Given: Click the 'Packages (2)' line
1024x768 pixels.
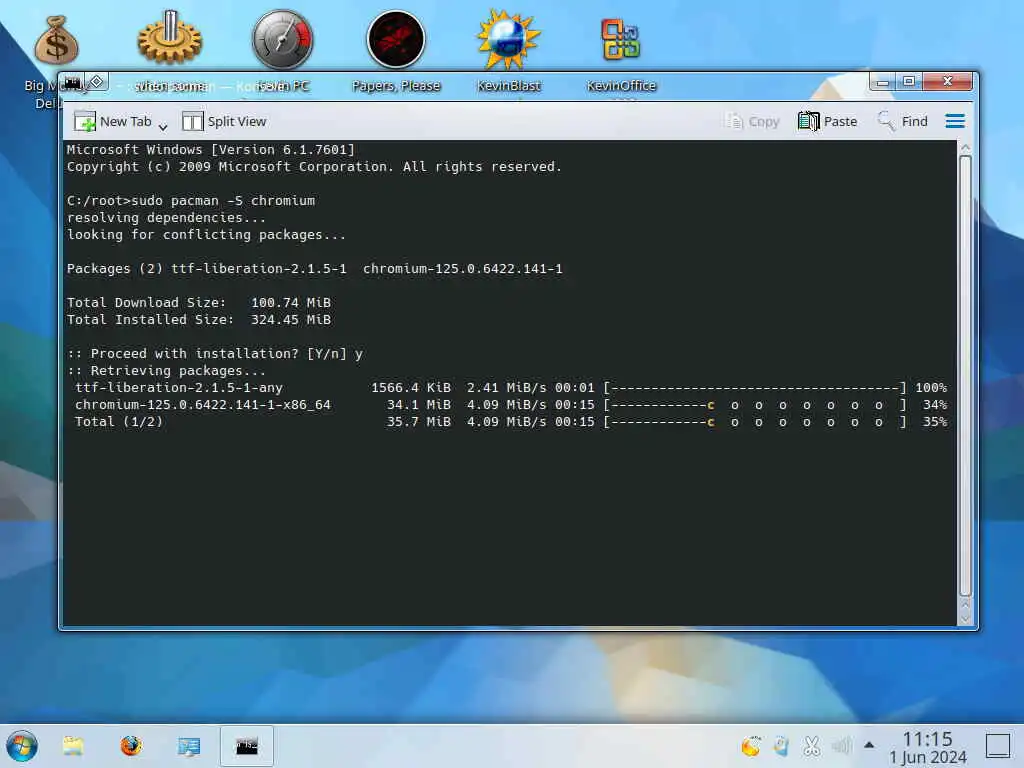Looking at the screenshot, I should point(315,268).
